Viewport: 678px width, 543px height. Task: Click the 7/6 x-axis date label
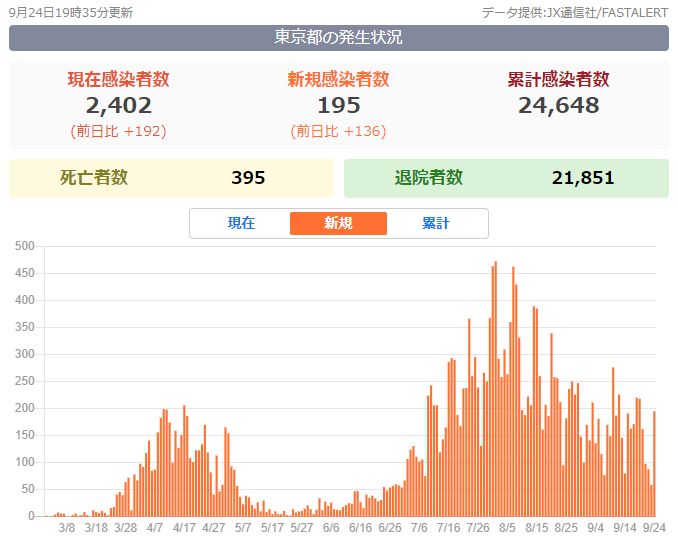tap(419, 528)
